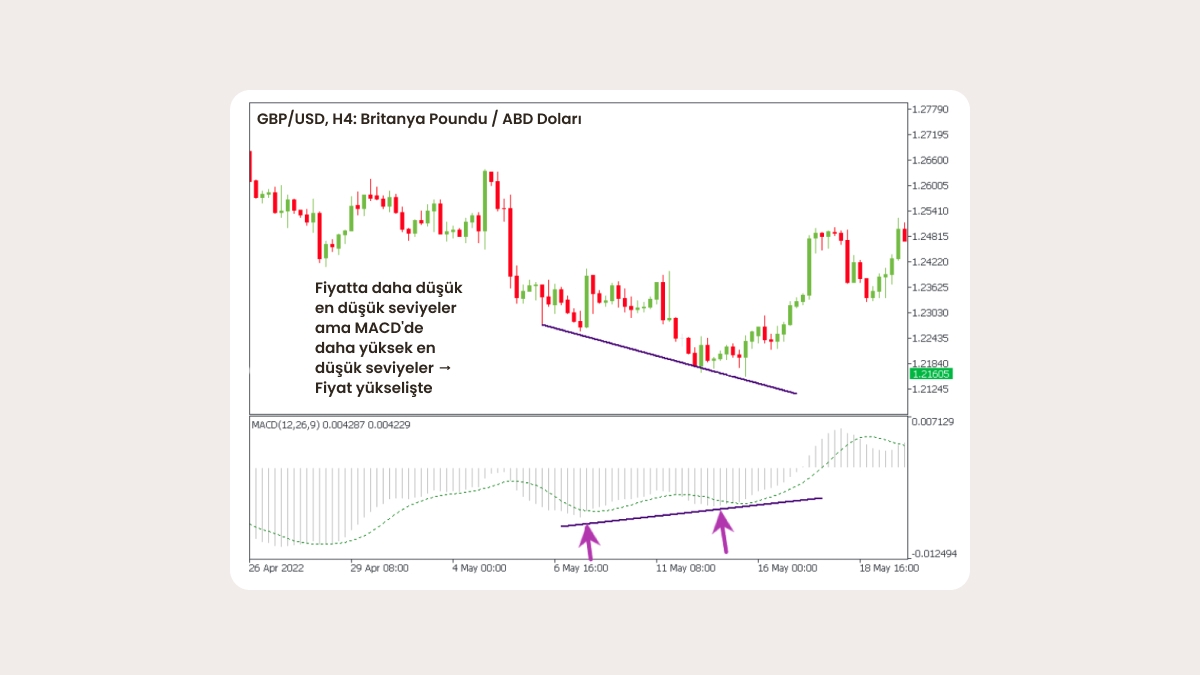Click the 4 May 00:00 date label
The image size is (1200, 675).
479,567
